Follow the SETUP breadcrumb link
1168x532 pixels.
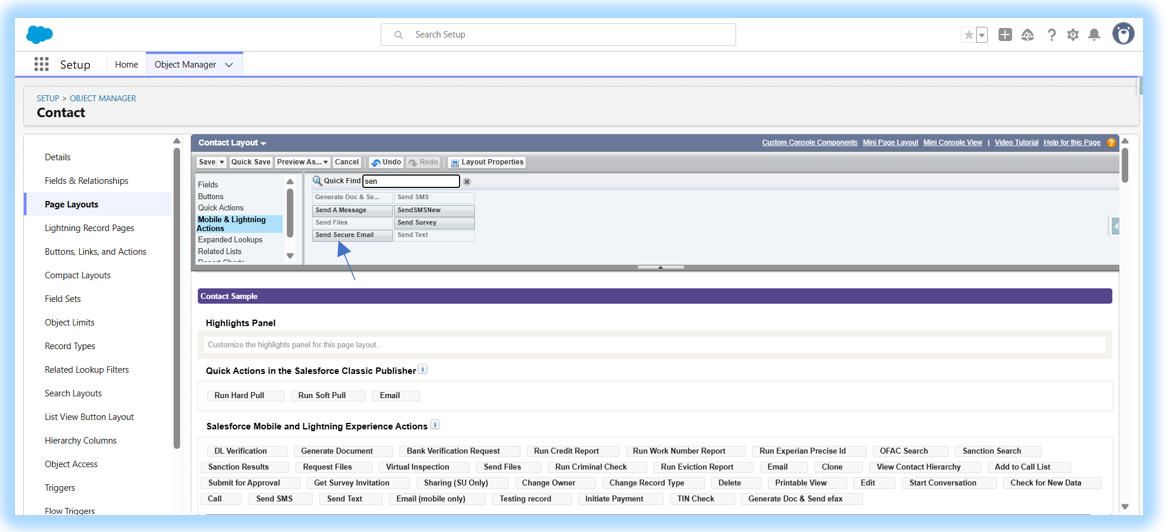pyautogui.click(x=48, y=98)
